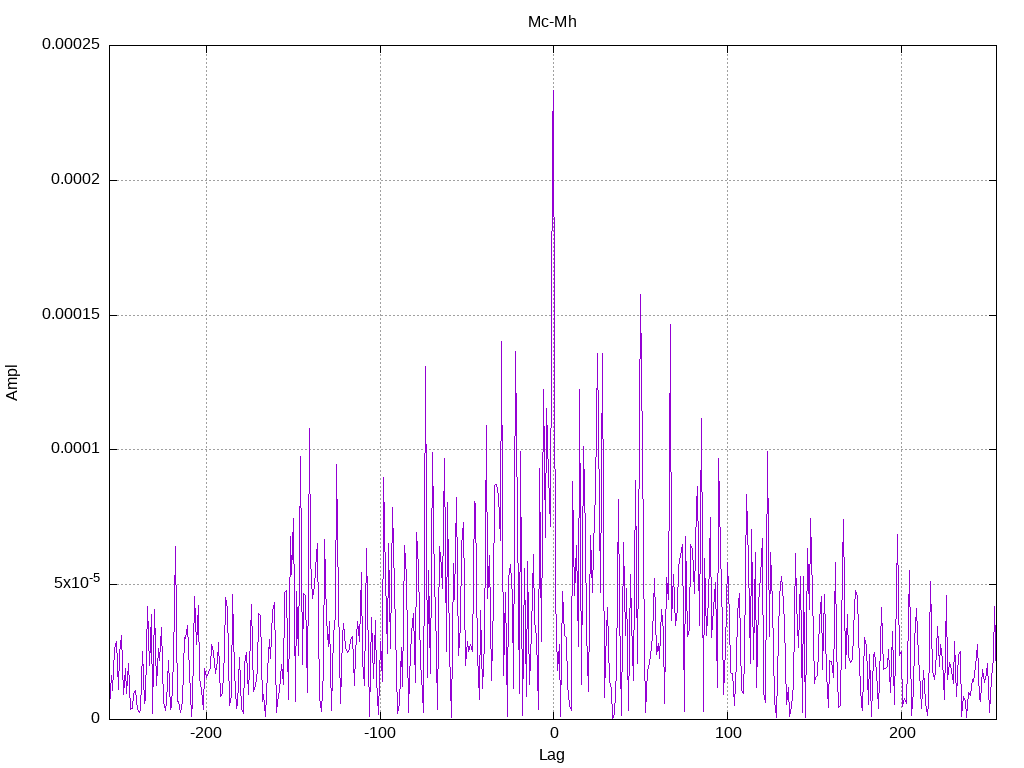Click the x-axis tick label 0 under Lag axis
This screenshot has width=1024, height=768.
click(x=554, y=733)
